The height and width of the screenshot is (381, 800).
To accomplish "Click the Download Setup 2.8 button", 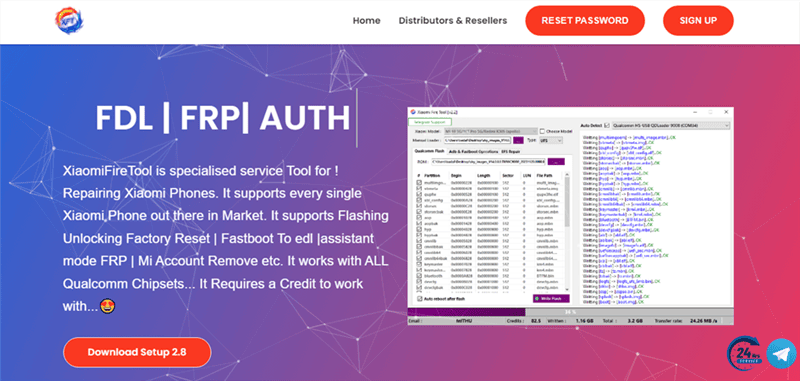I will coord(137,352).
